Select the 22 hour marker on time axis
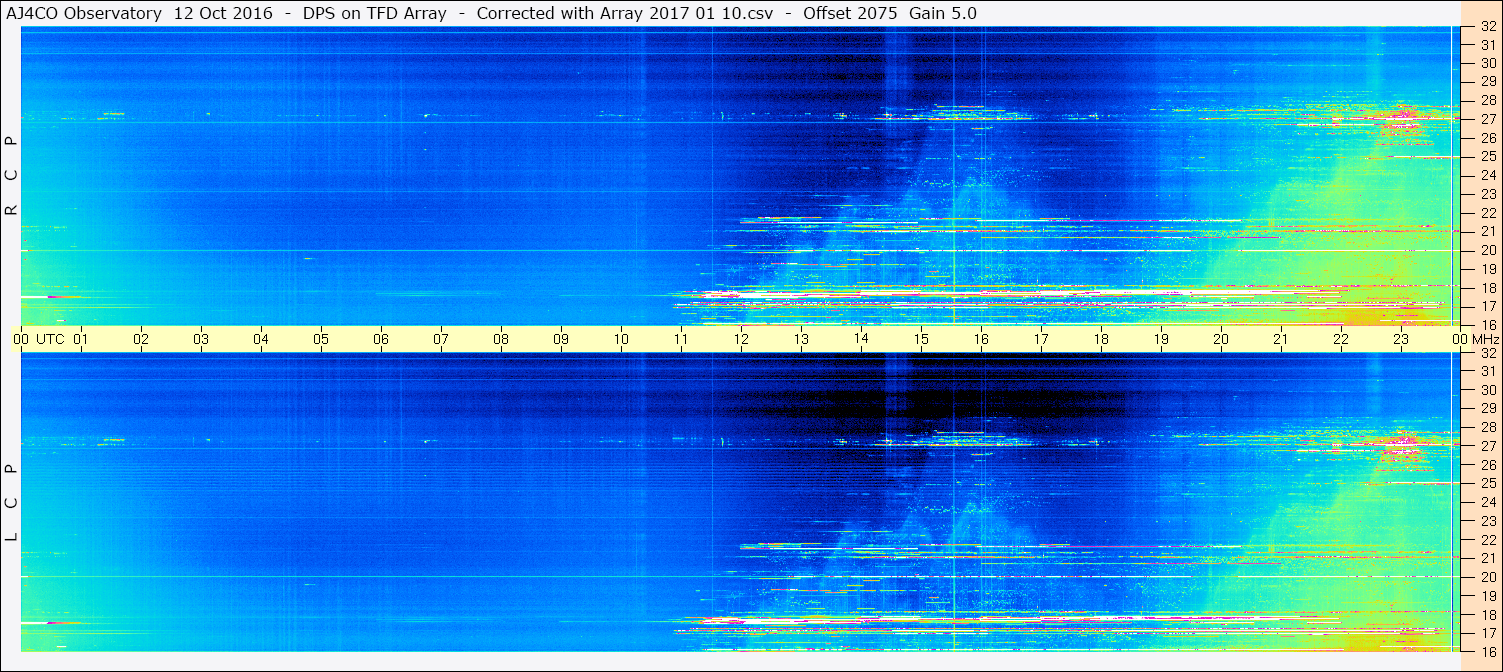The height and width of the screenshot is (672, 1503). tap(1341, 339)
